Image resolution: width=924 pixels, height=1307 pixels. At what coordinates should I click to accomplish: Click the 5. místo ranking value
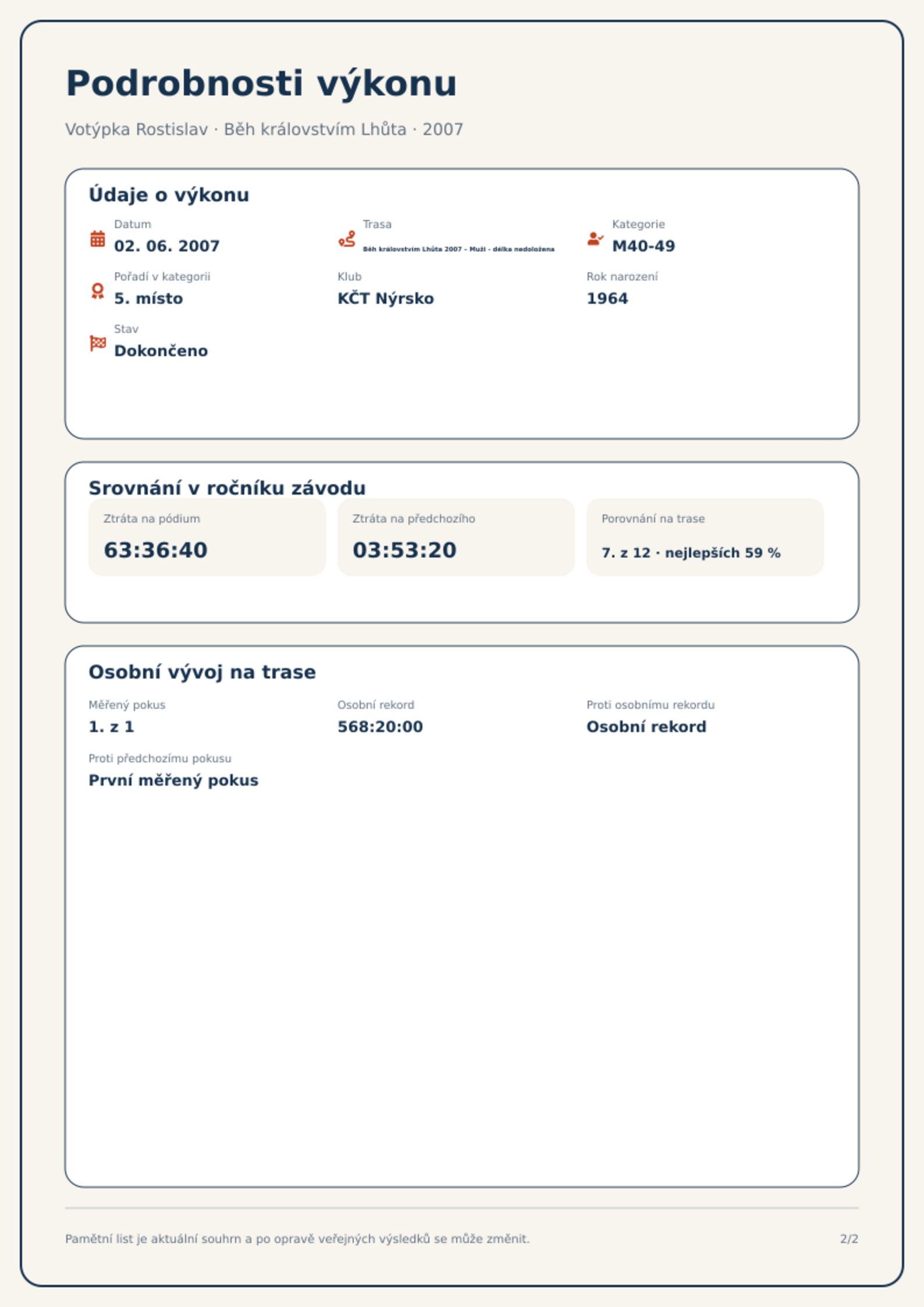pyautogui.click(x=148, y=299)
